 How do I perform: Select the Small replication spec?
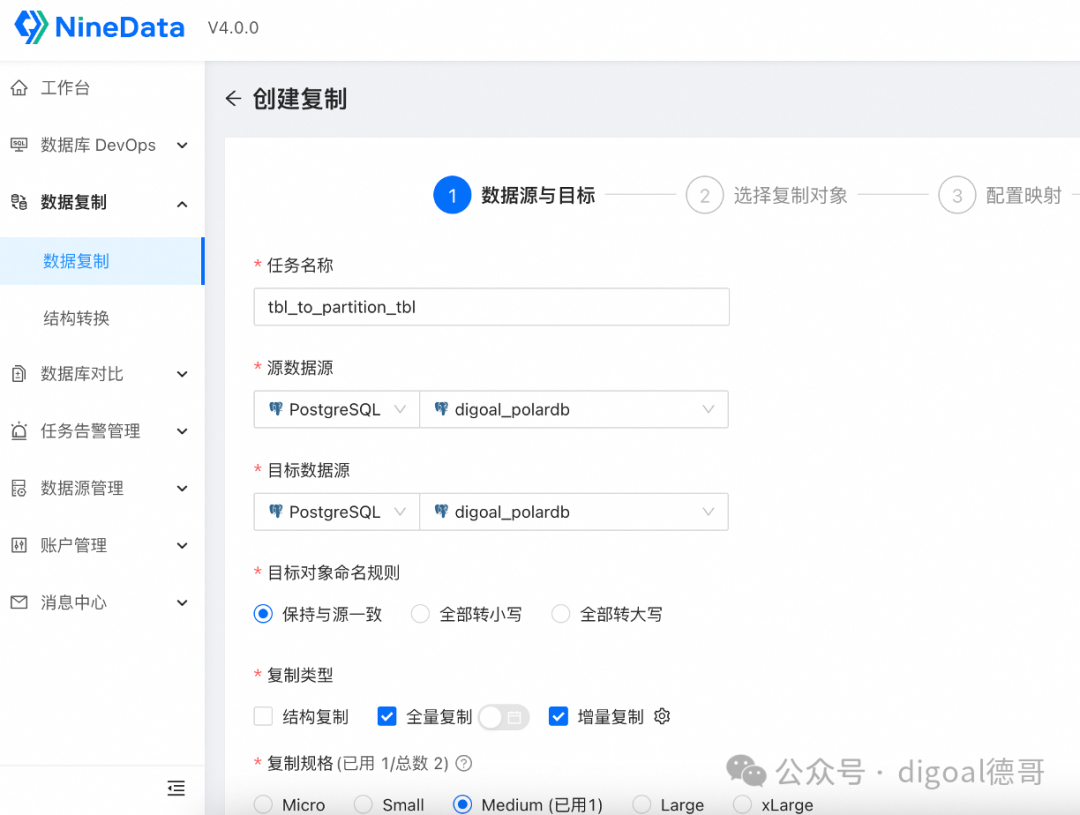point(363,804)
